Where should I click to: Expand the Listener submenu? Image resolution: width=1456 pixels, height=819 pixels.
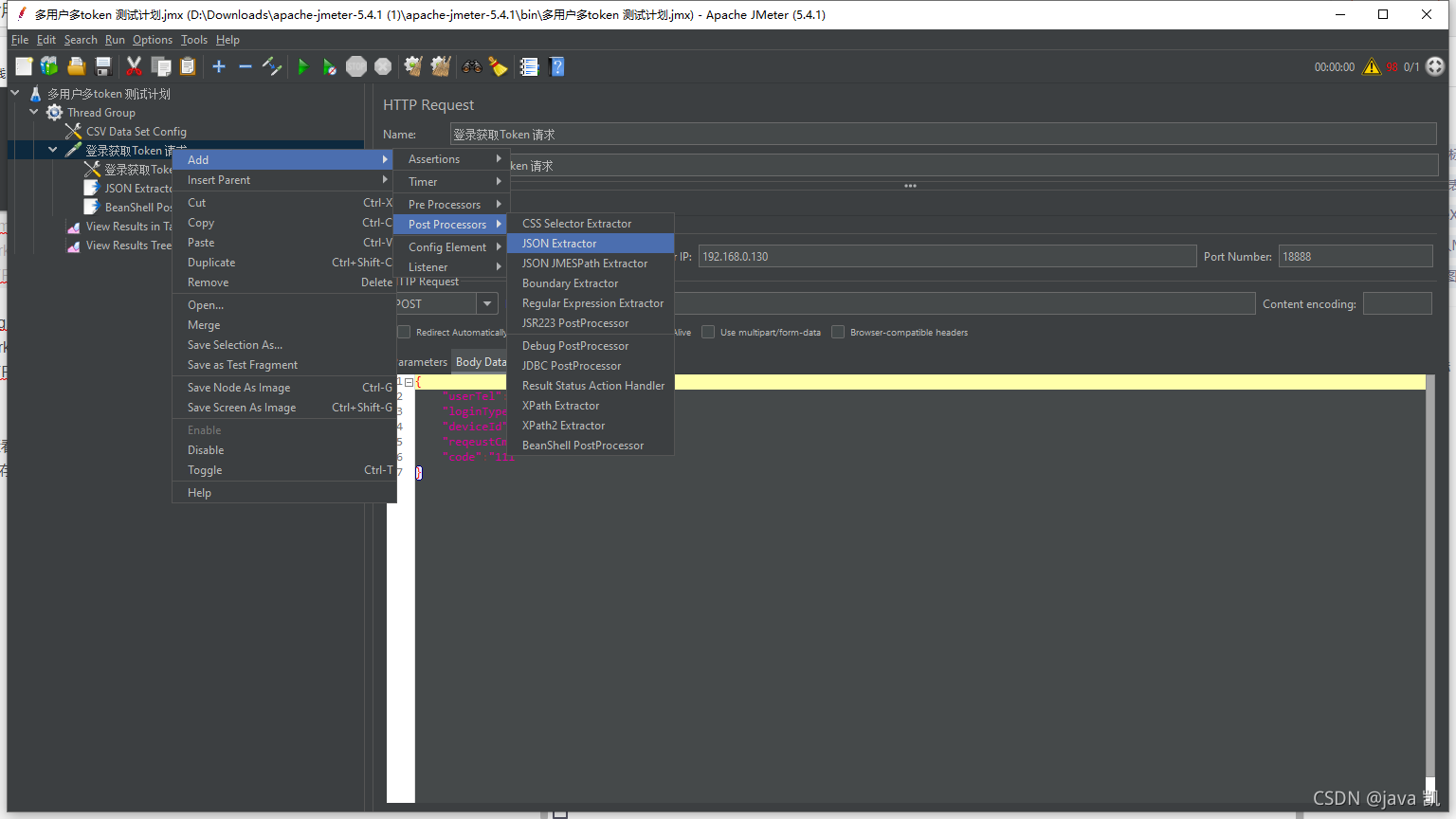point(450,267)
